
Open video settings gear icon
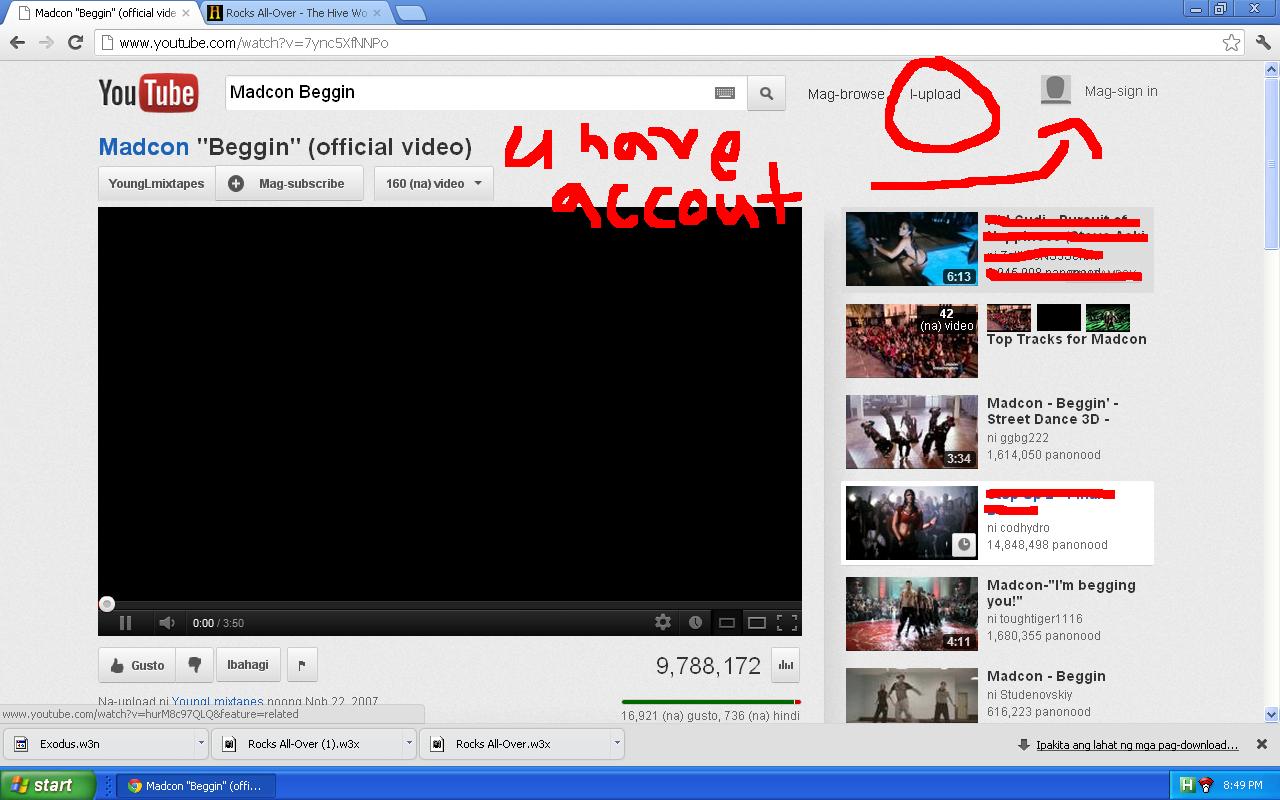click(x=663, y=622)
